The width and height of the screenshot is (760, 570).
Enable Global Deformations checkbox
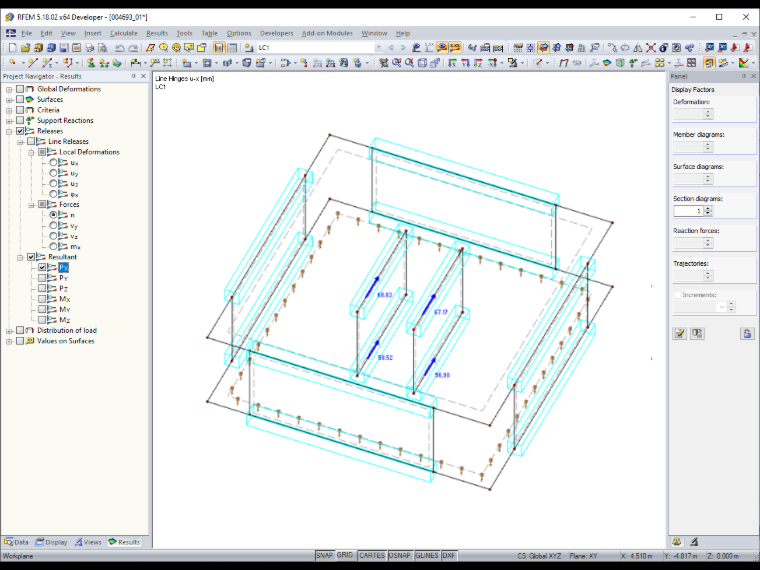pos(20,89)
